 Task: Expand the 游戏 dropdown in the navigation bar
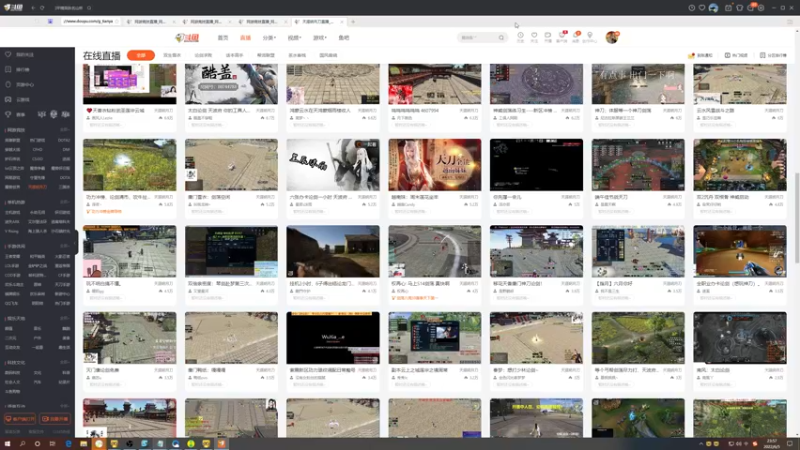[319, 38]
